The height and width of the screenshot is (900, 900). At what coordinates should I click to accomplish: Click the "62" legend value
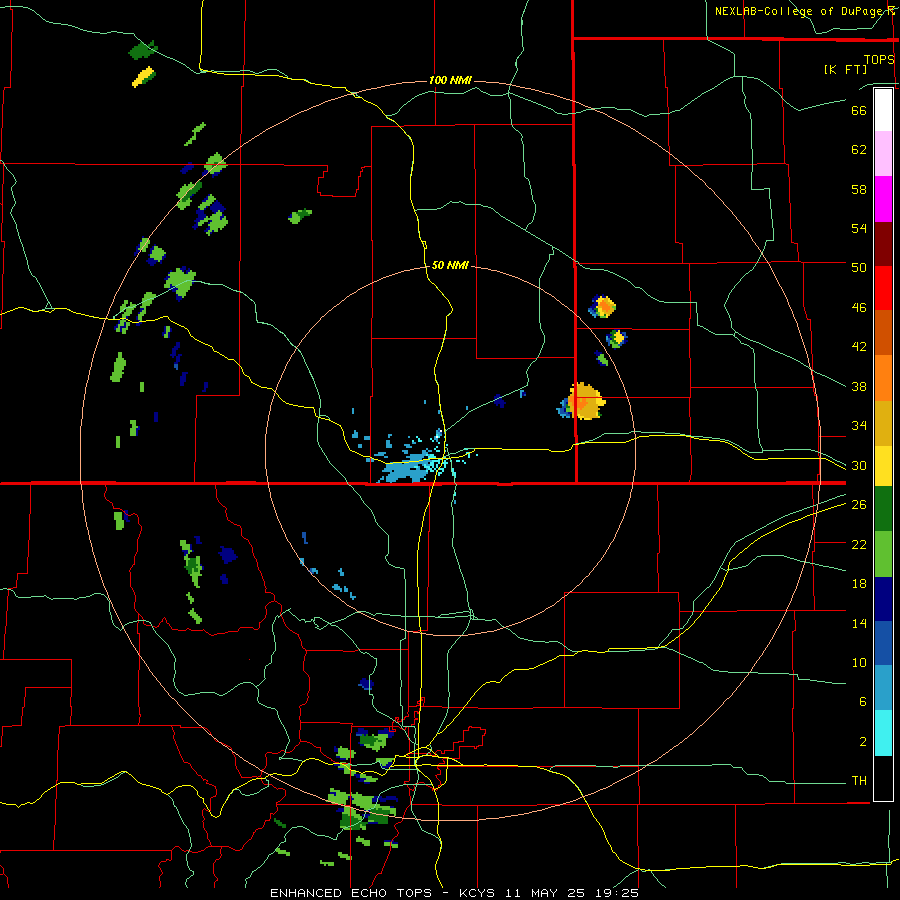(x=859, y=150)
